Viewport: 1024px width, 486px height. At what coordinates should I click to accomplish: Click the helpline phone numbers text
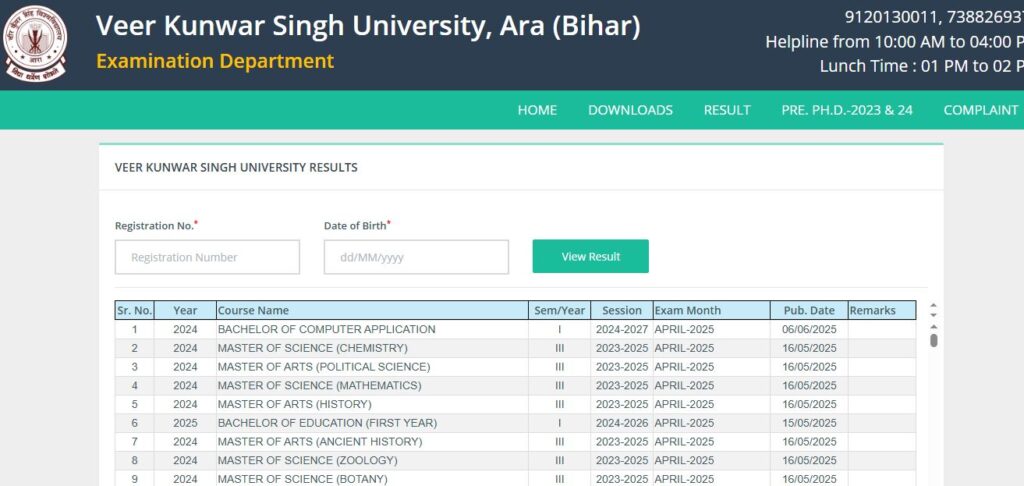pos(934,17)
